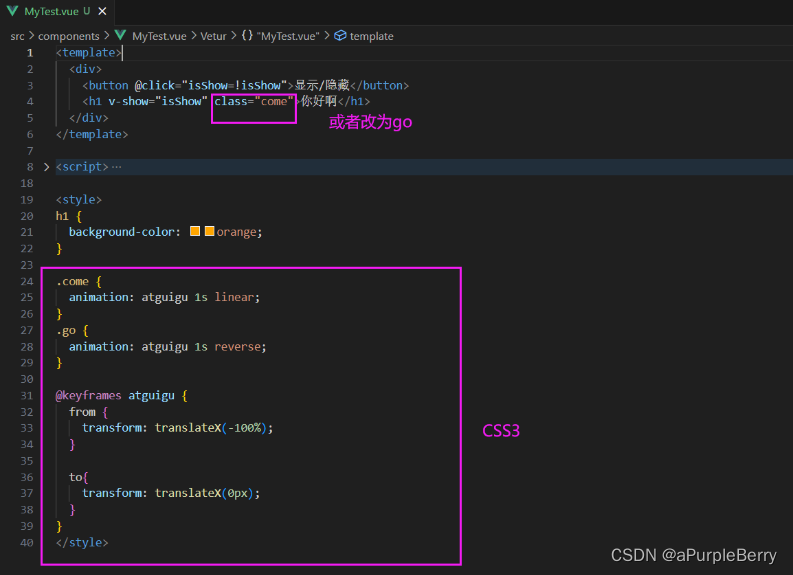
Task: Click the @click attribute on the button
Action: click(211, 85)
